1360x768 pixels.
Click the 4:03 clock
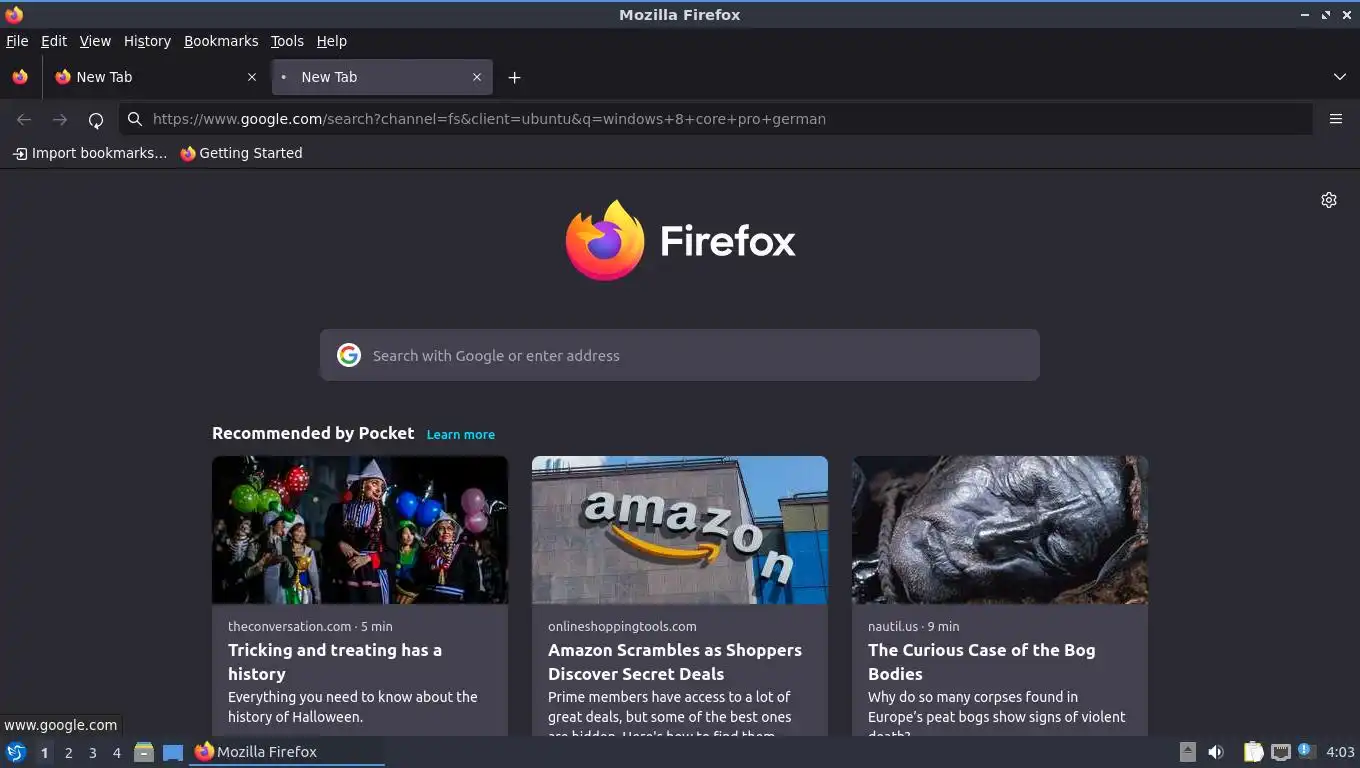(1340, 752)
